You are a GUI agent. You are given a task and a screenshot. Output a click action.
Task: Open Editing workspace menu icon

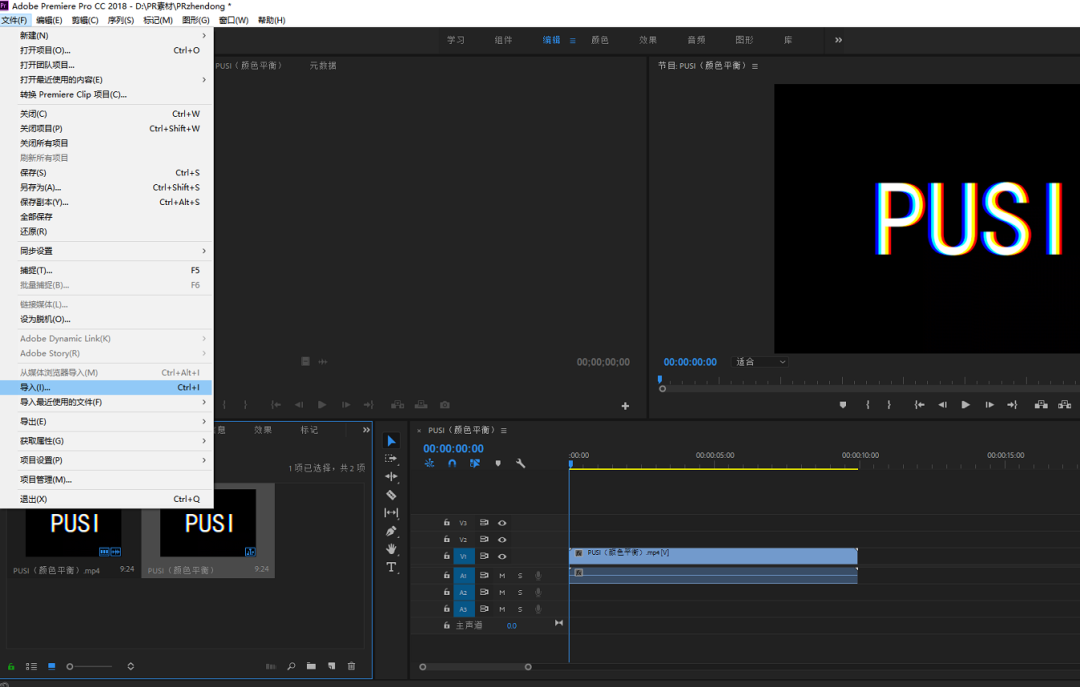572,41
